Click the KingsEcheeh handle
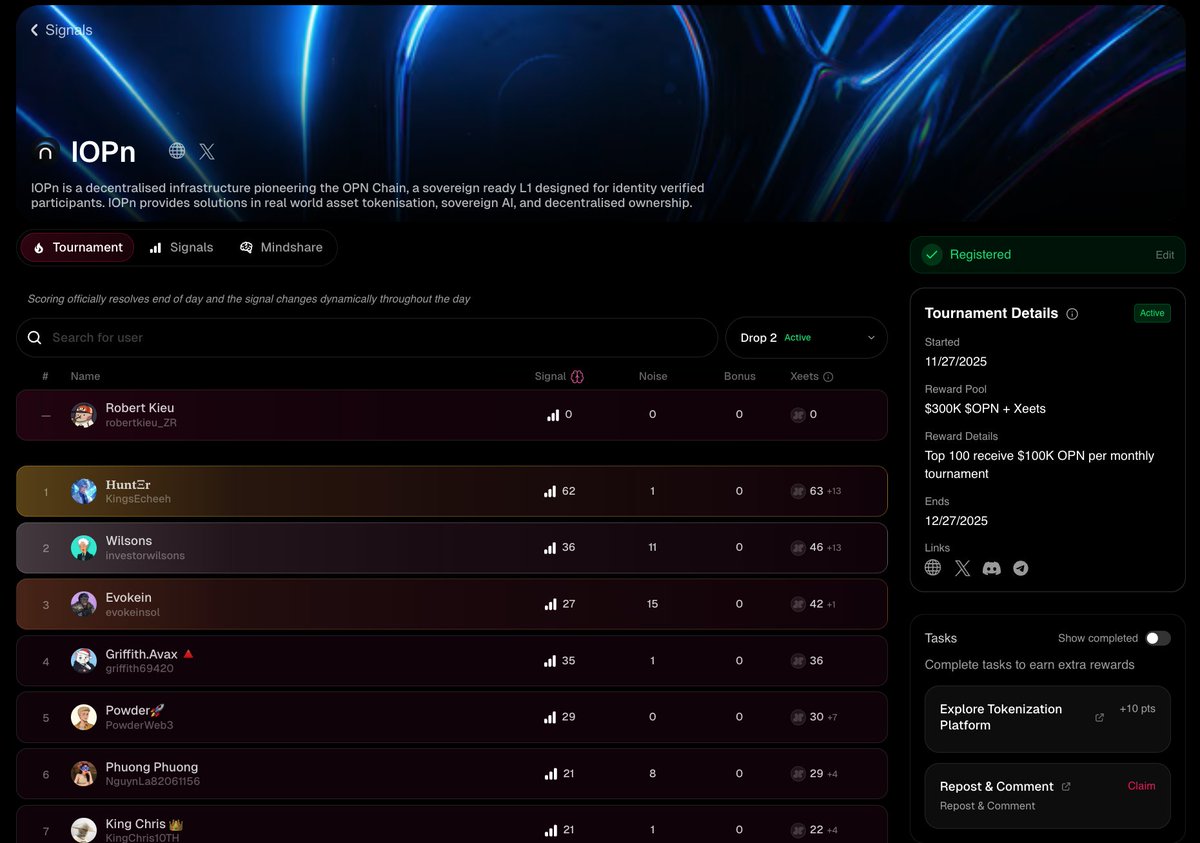This screenshot has height=843, width=1200. point(138,499)
